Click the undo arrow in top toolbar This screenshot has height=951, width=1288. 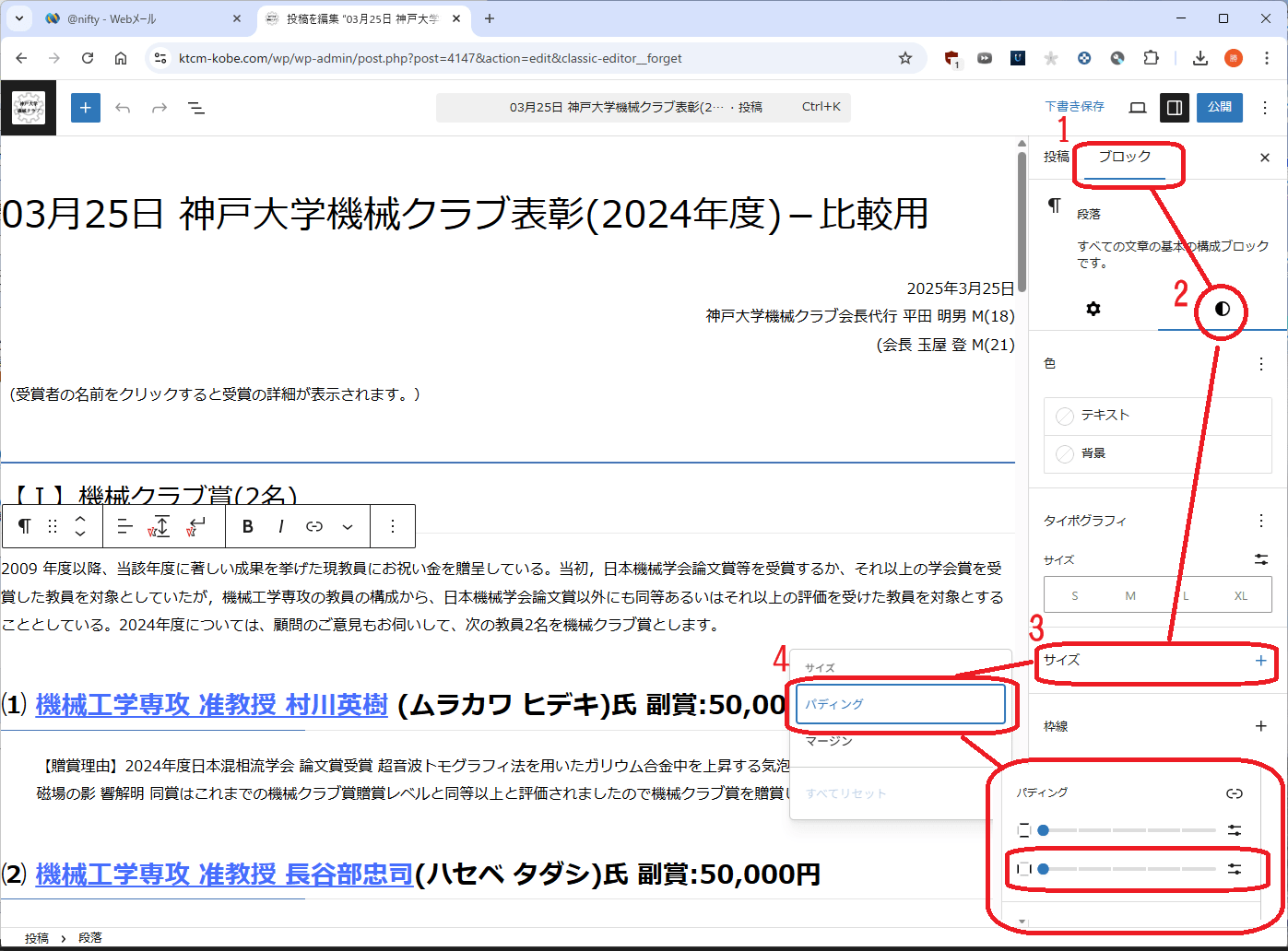point(123,108)
